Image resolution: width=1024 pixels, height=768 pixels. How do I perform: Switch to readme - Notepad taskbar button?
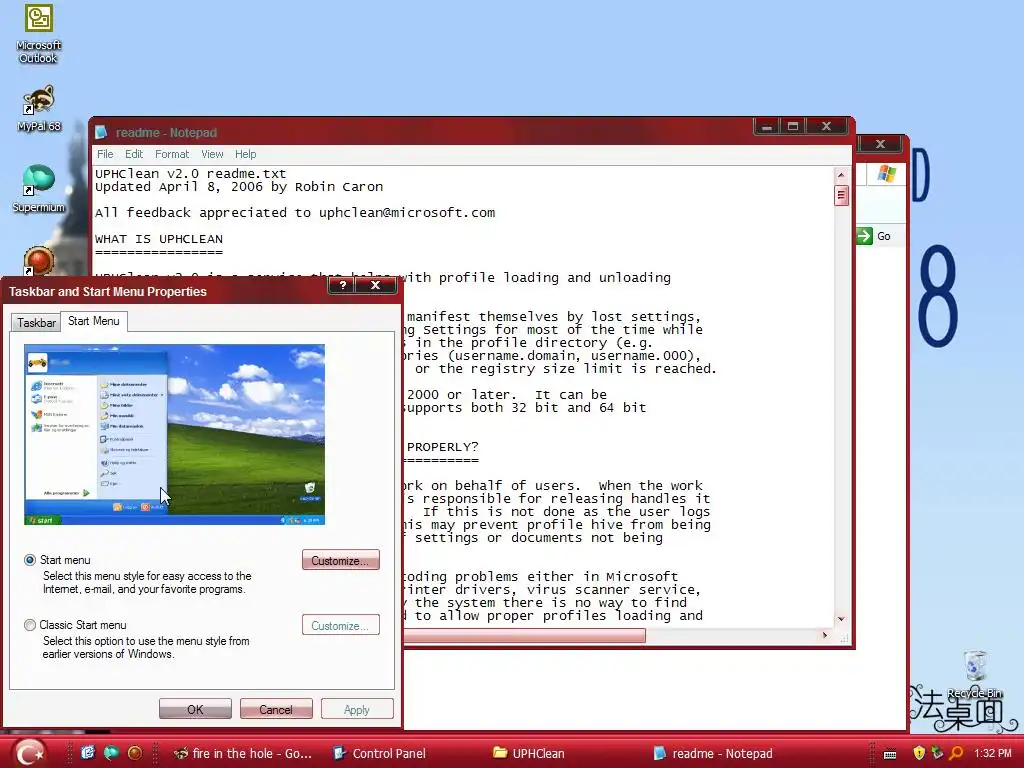(x=713, y=754)
